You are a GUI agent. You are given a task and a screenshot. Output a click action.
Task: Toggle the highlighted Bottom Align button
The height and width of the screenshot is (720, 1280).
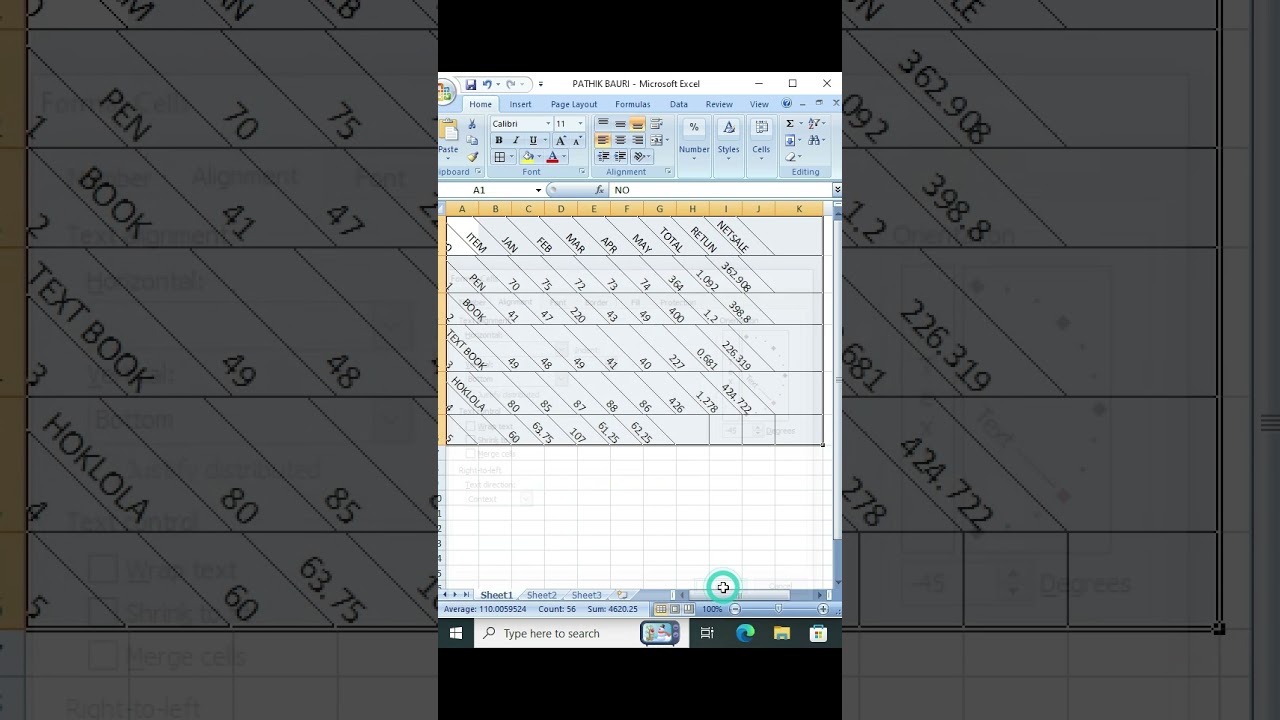point(637,124)
